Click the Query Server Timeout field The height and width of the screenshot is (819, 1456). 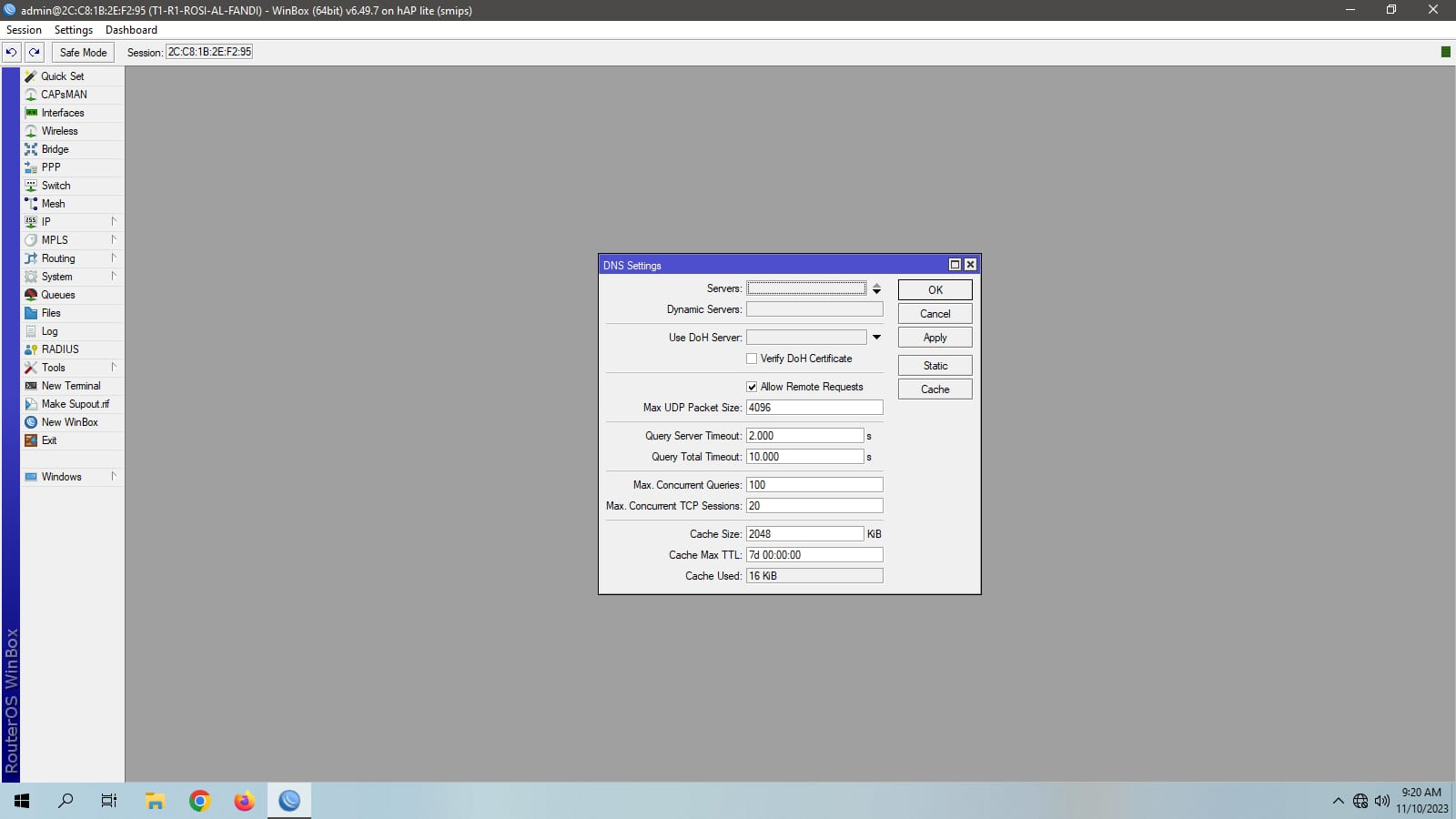804,436
